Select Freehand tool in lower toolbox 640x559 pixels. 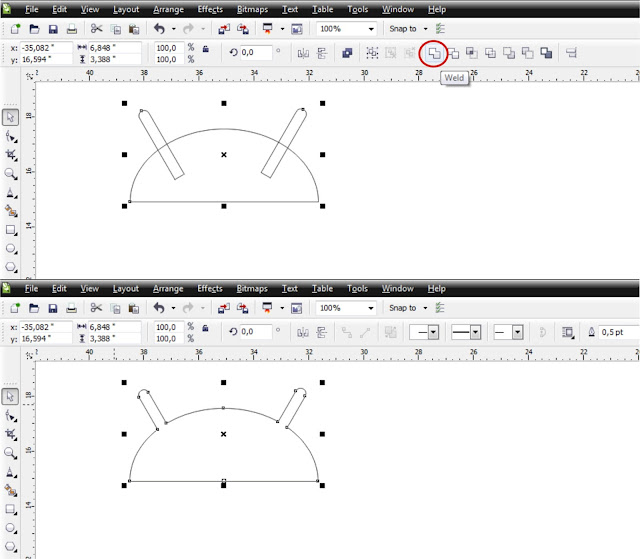[11, 472]
